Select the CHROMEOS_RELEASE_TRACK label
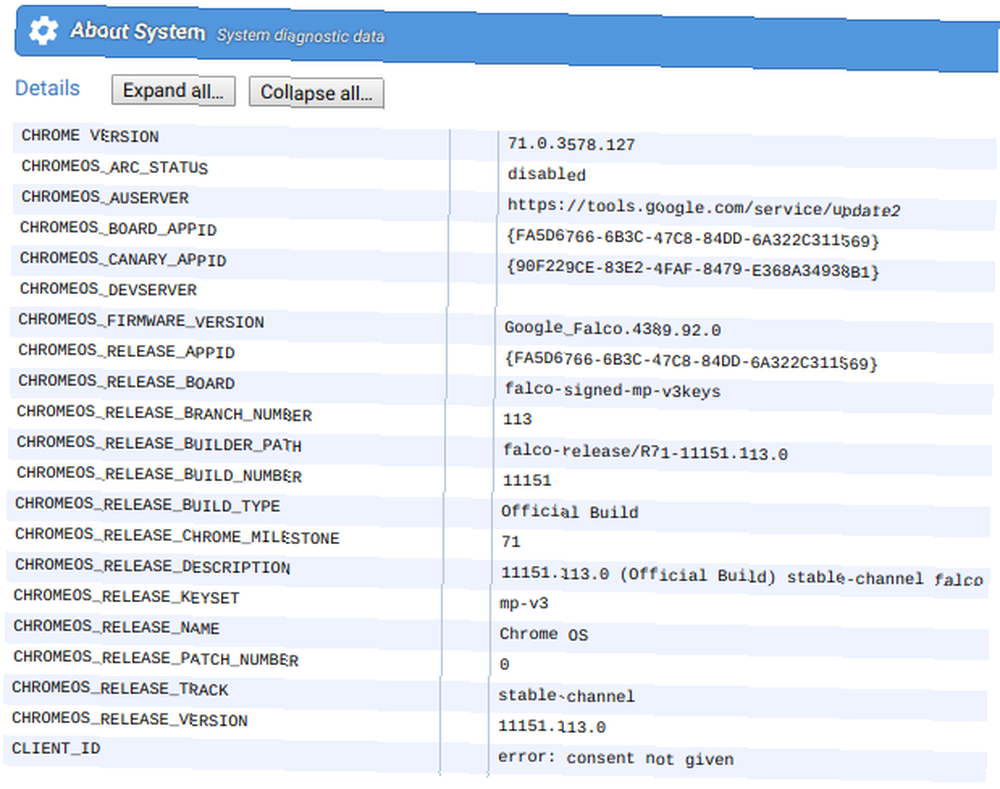This screenshot has height=789, width=1000. tap(120, 688)
